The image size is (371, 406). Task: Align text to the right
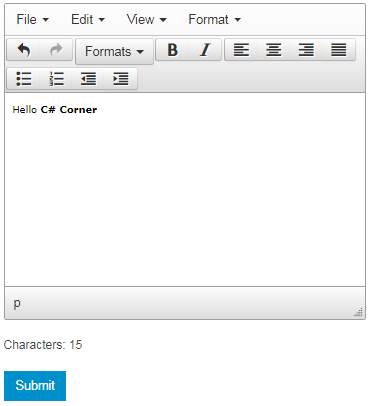pos(306,50)
